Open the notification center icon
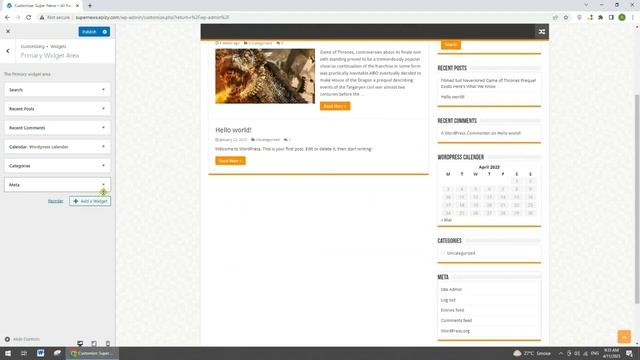640x360 pixels. 629,353
